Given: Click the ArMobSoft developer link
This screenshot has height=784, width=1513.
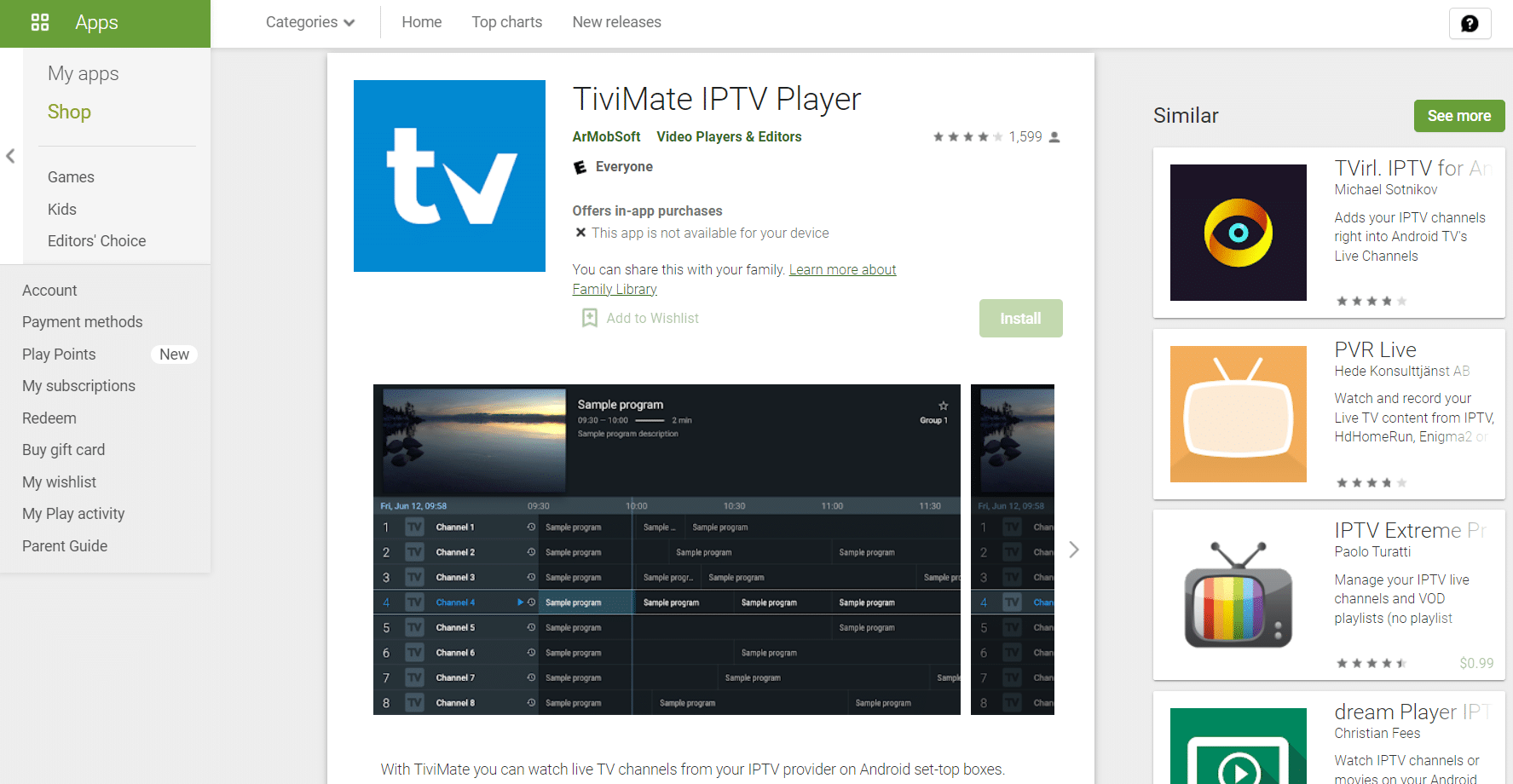Looking at the screenshot, I should pyautogui.click(x=606, y=136).
